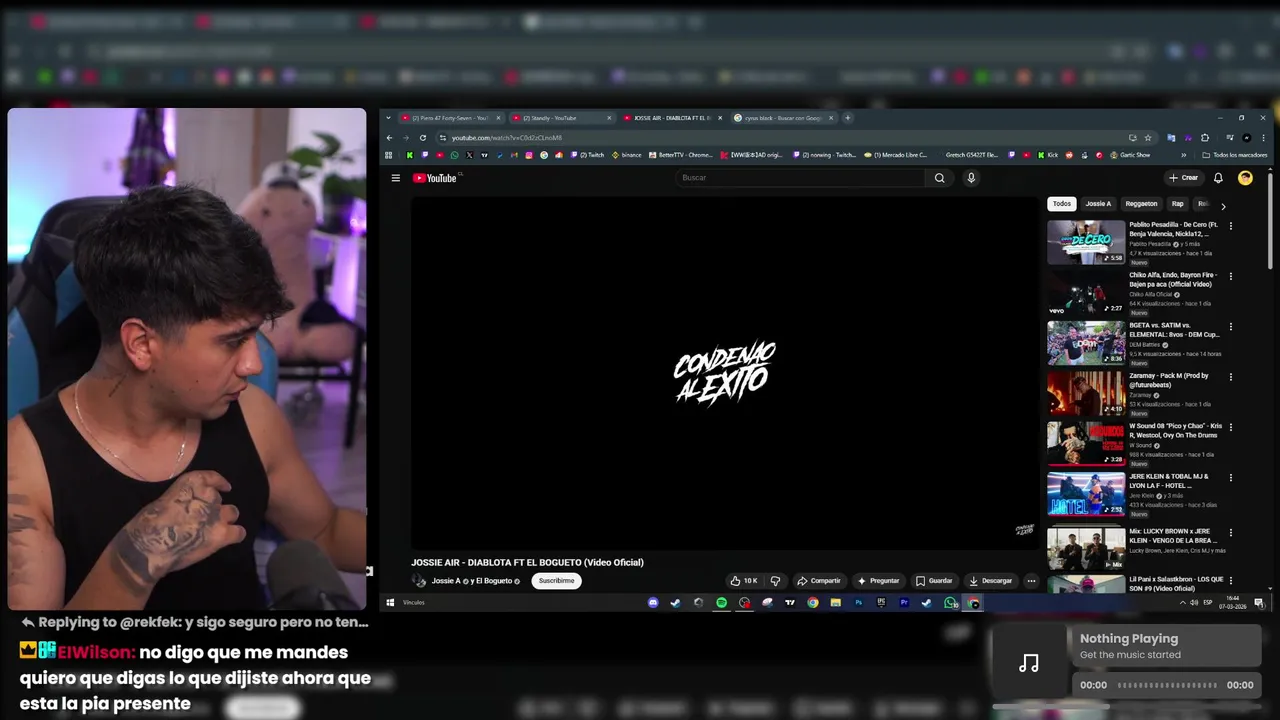The width and height of the screenshot is (1280, 720).
Task: Select the Todos filter chip
Action: [x=1061, y=204]
